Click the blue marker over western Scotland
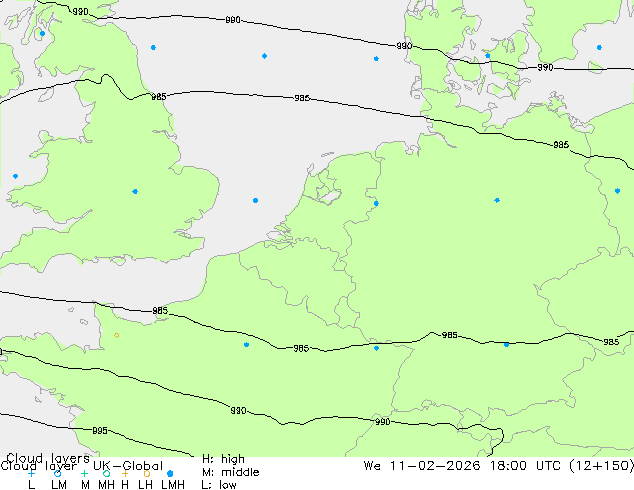 pyautogui.click(x=42, y=34)
